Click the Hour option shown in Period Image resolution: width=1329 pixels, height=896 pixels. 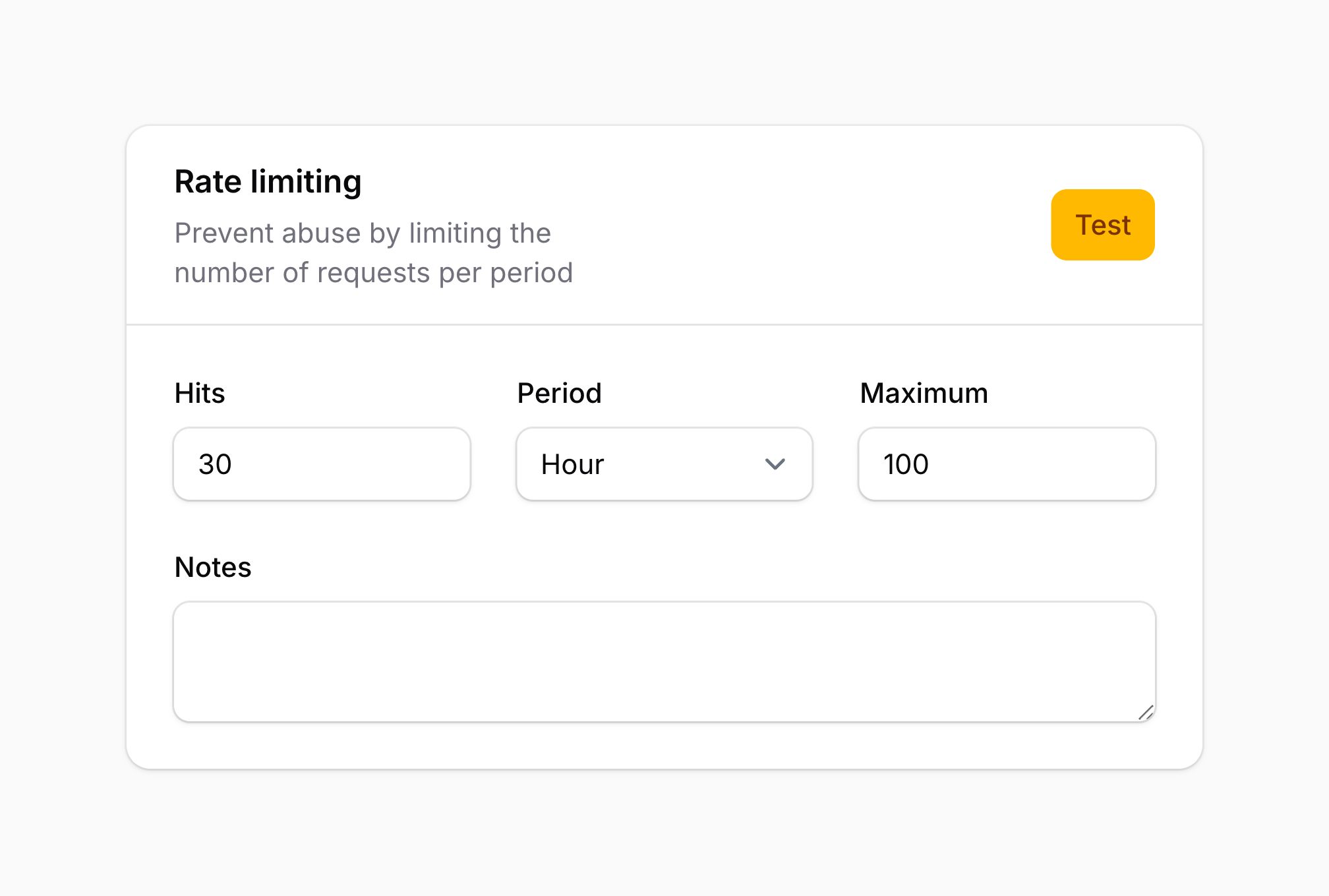coord(572,463)
